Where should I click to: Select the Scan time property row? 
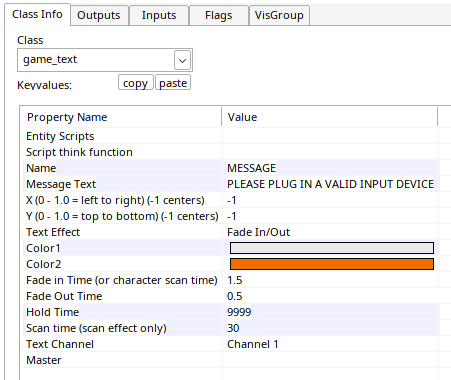230,328
